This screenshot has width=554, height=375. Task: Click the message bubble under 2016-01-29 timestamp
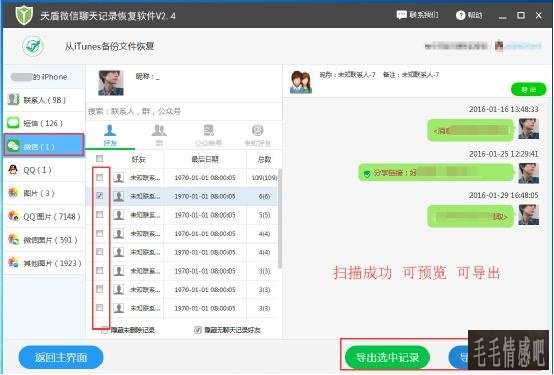(x=471, y=216)
